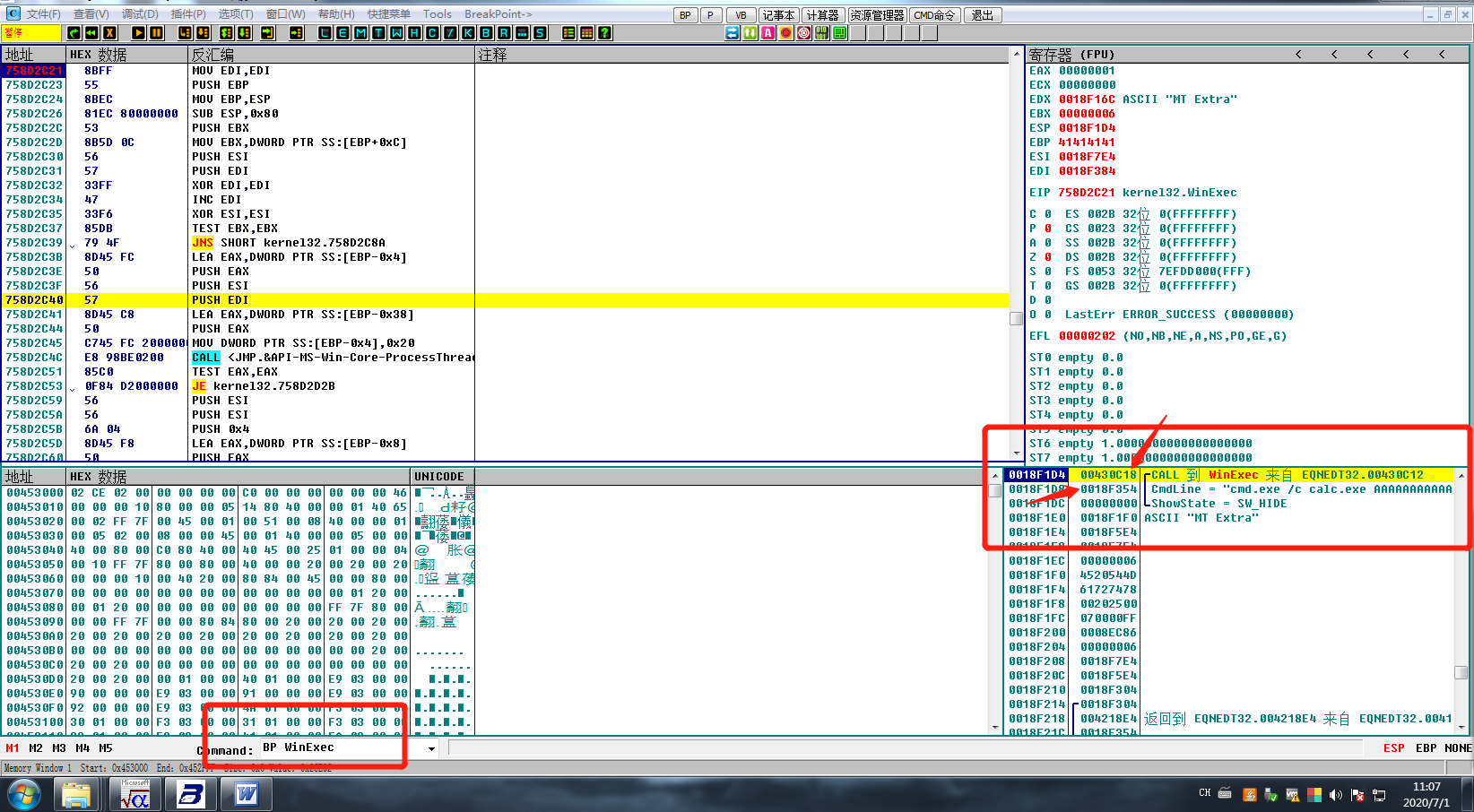This screenshot has height=812, width=1474.
Task: Click the Go to address icon
Action: (x=297, y=32)
